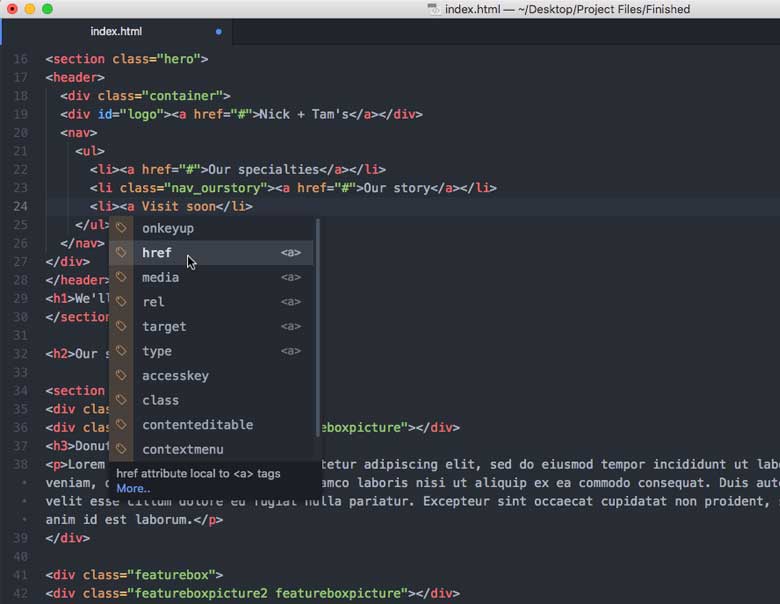The image size is (780, 604).
Task: Click the tag icon beside contextmenu
Action: tap(121, 449)
